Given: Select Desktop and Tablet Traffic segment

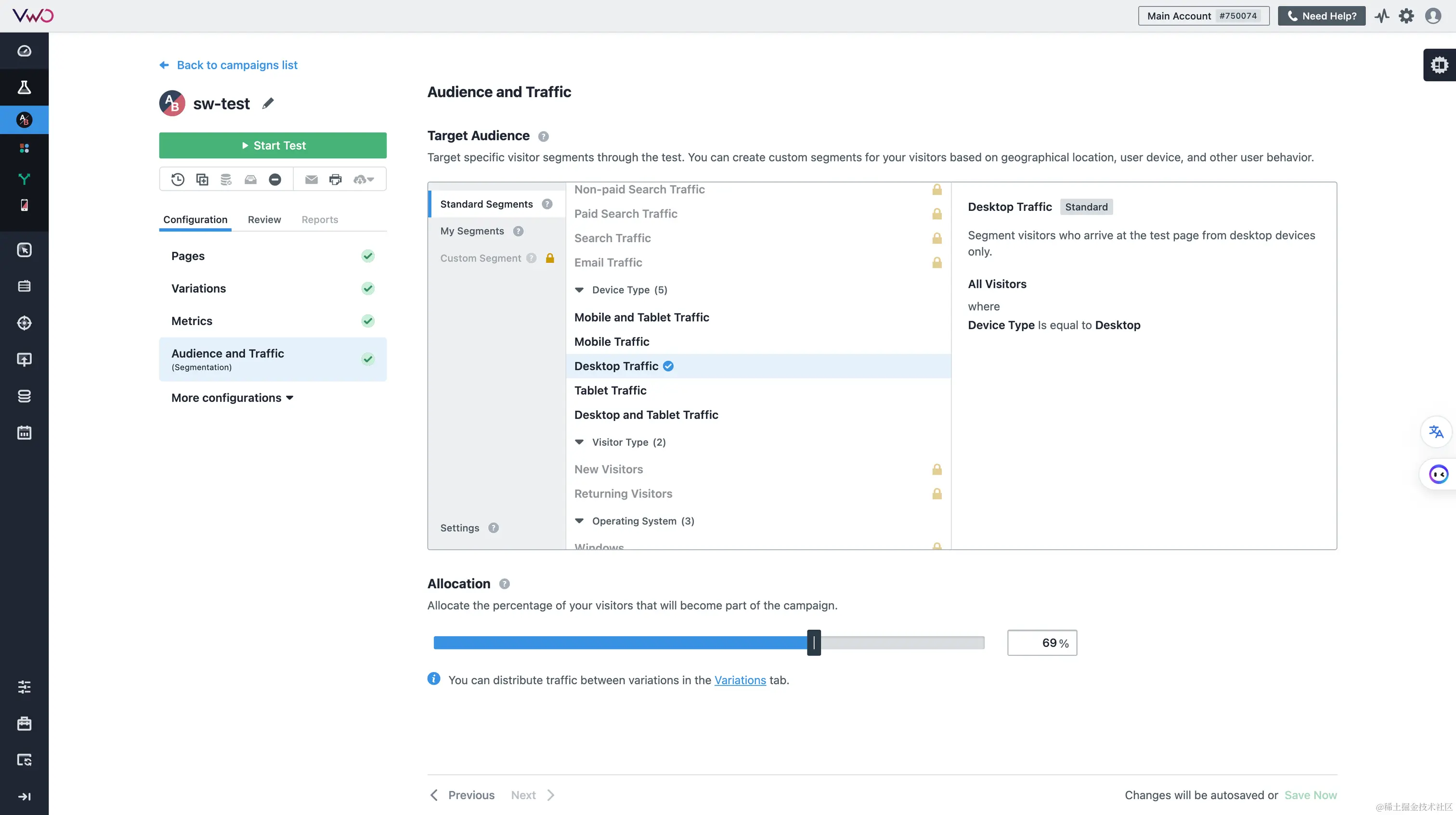Looking at the screenshot, I should [x=646, y=415].
